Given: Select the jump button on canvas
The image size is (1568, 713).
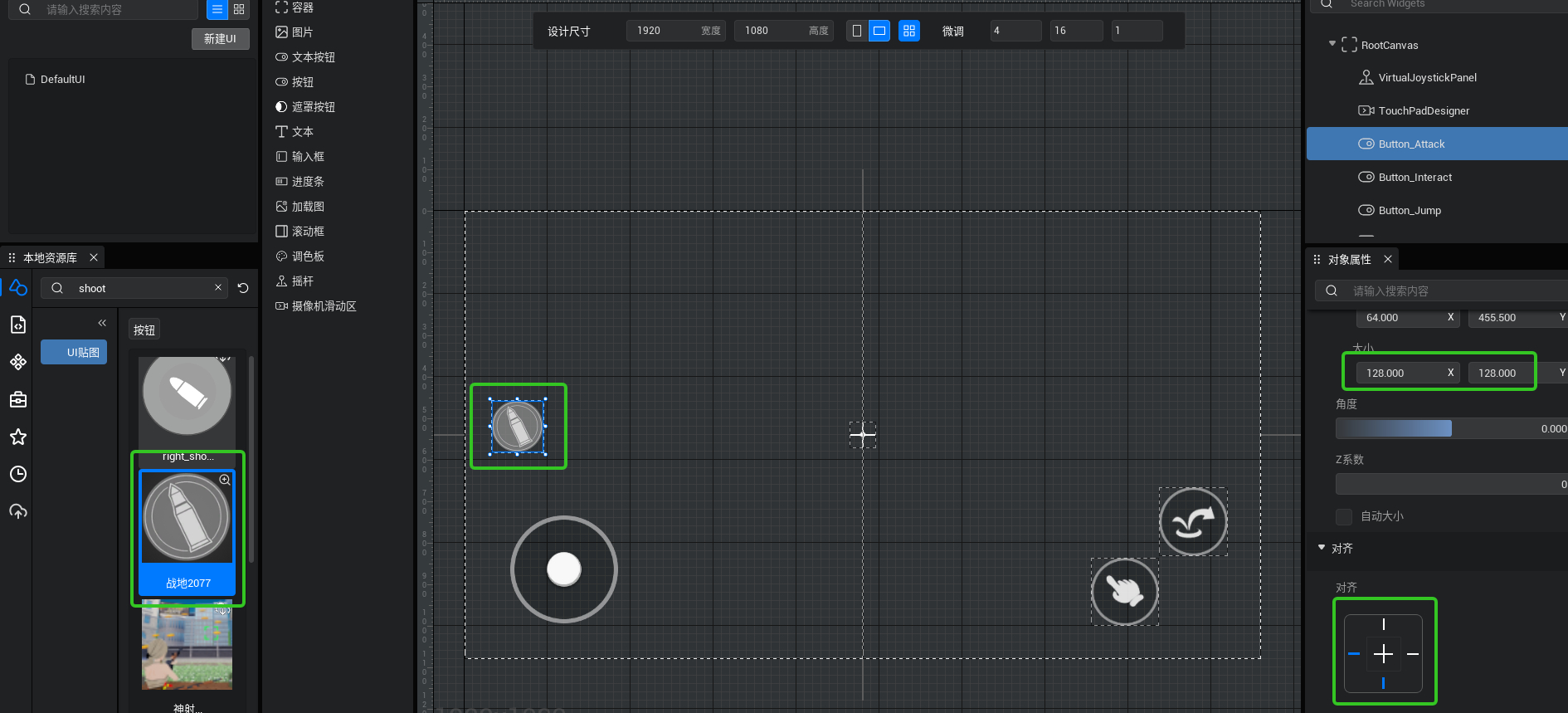Looking at the screenshot, I should coord(1193,521).
